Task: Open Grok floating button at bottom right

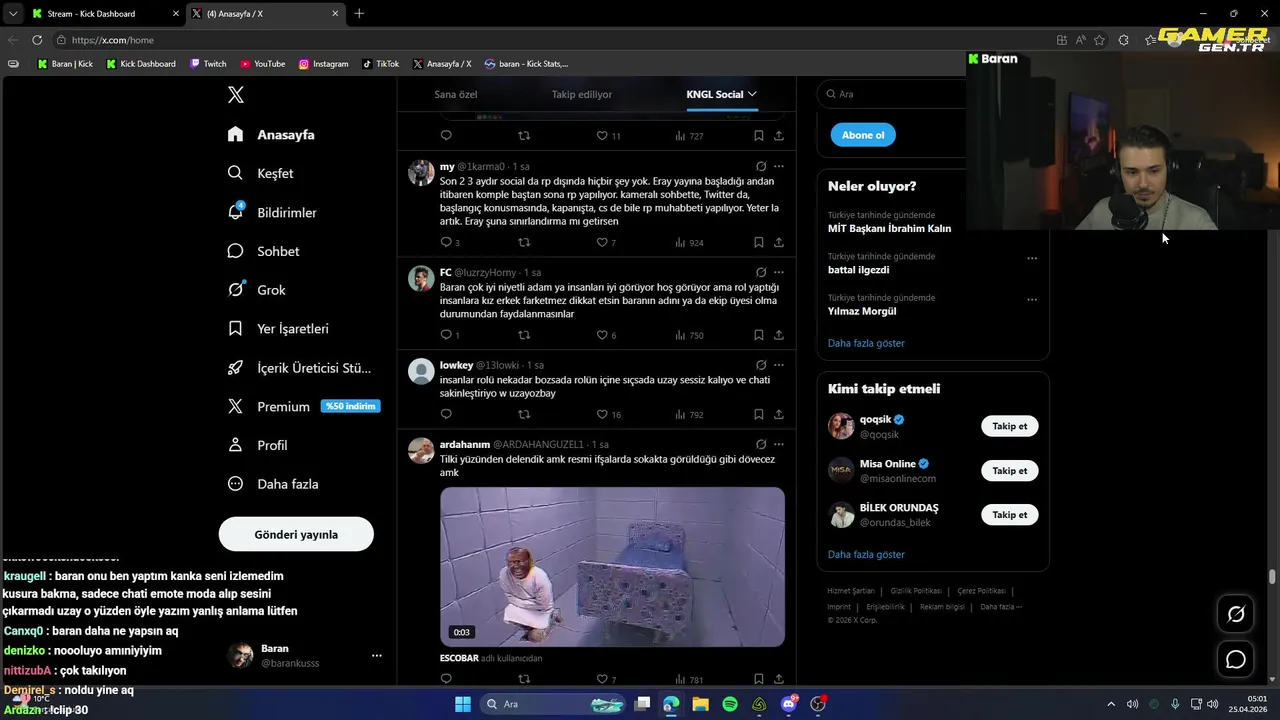Action: [x=1236, y=614]
